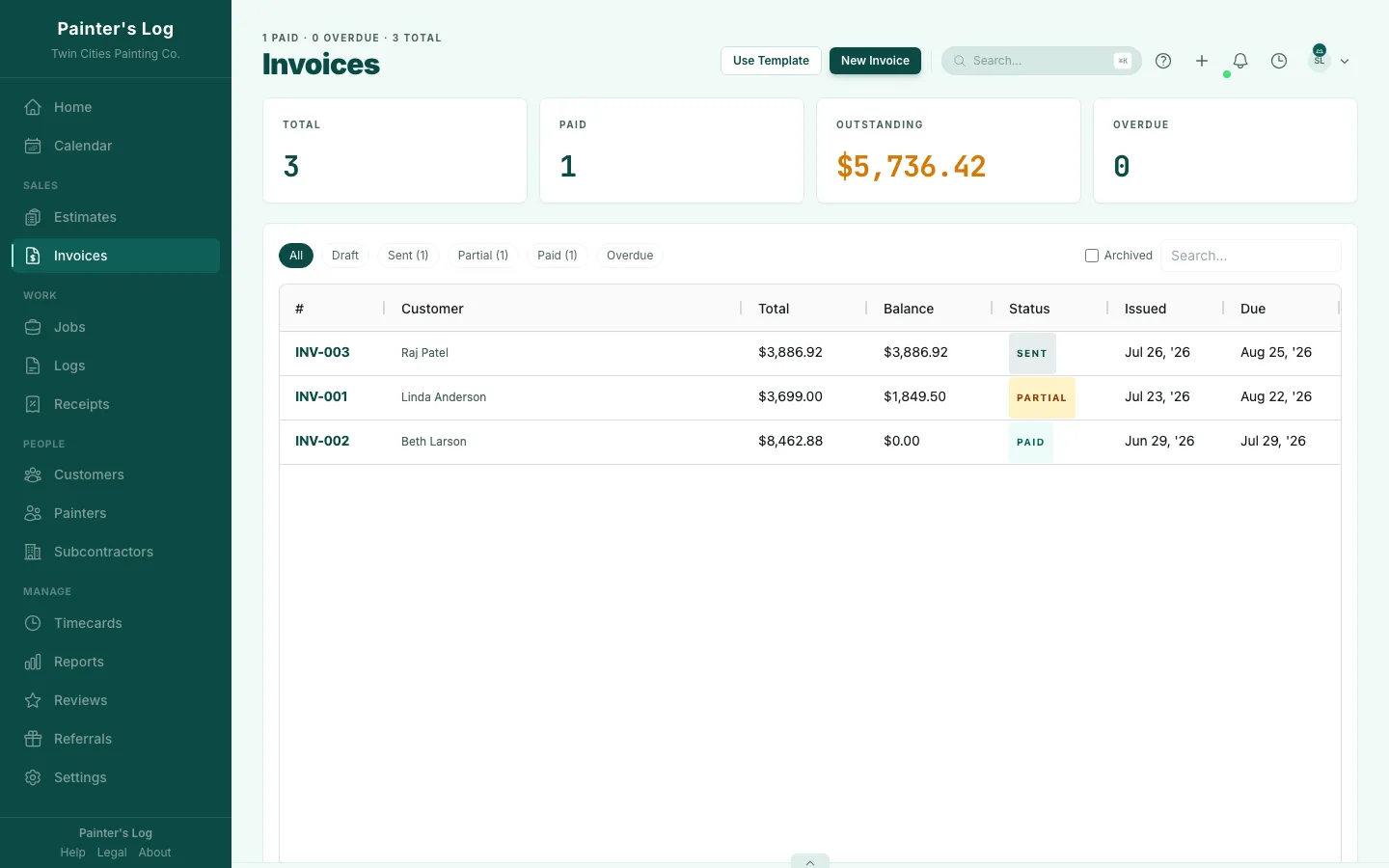
Task: Filter invoices by Draft
Action: (345, 256)
